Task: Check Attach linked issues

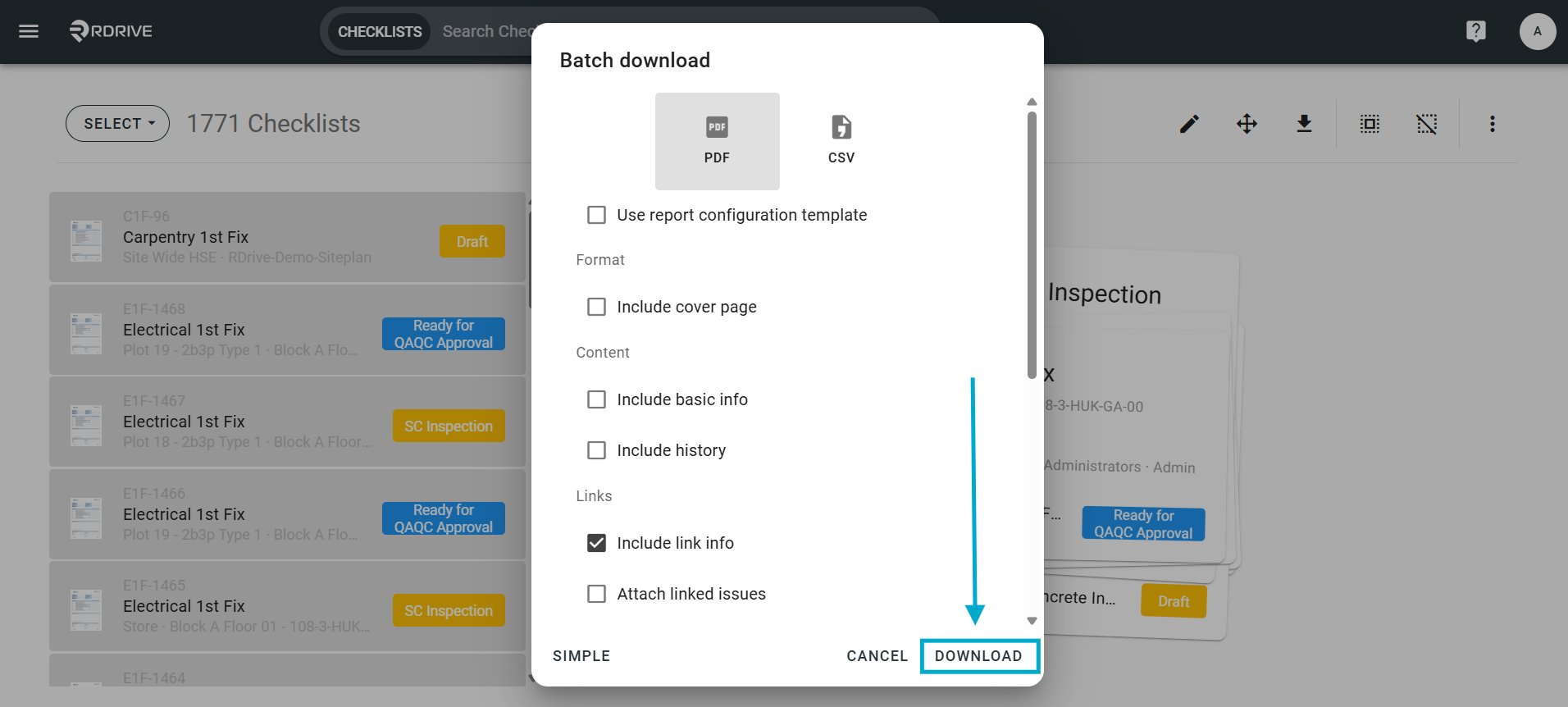Action: click(596, 594)
